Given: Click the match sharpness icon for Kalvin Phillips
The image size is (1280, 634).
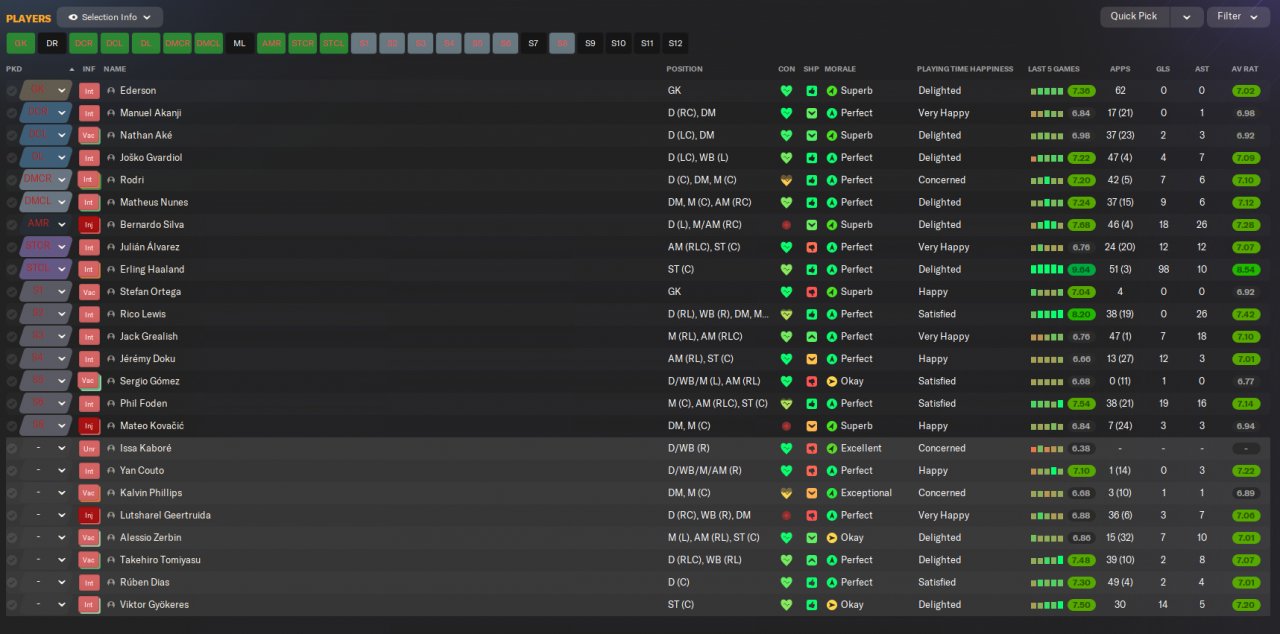Looking at the screenshot, I should click(812, 493).
